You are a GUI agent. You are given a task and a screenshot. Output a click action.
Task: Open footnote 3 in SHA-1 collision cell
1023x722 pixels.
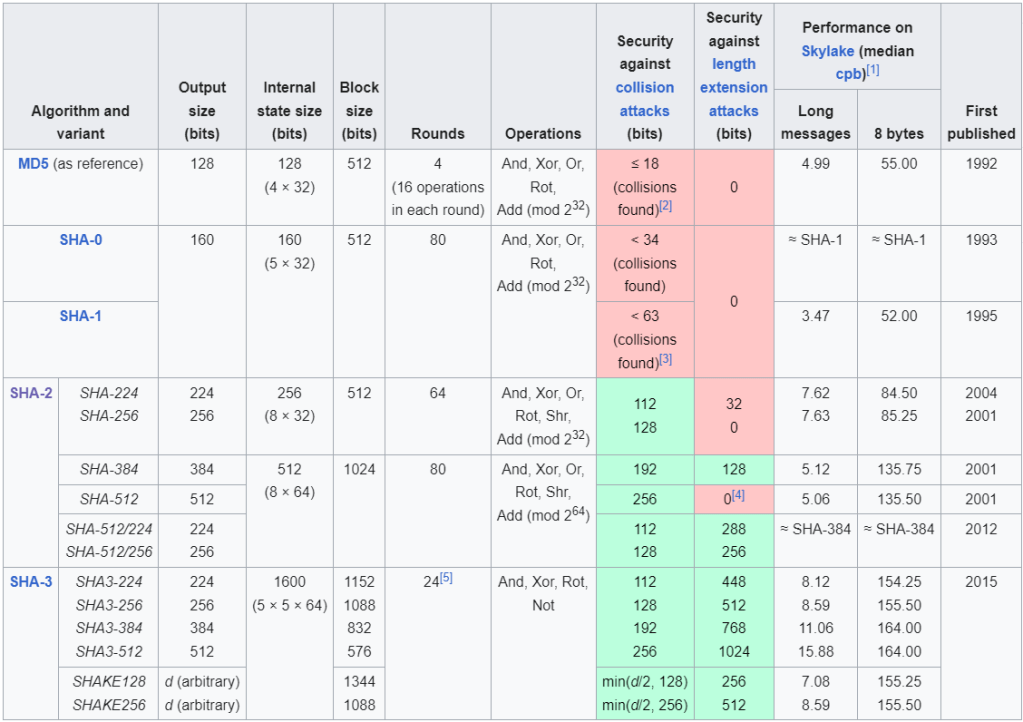tap(665, 358)
